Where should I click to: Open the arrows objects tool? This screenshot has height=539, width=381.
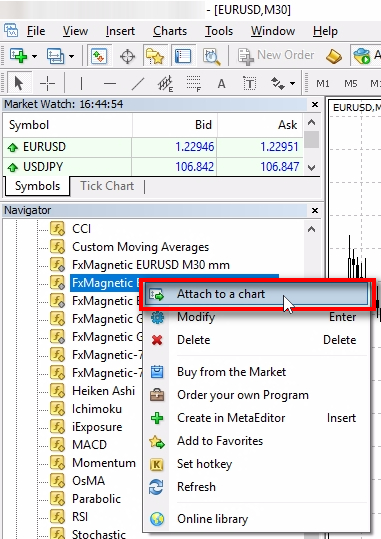point(278,83)
